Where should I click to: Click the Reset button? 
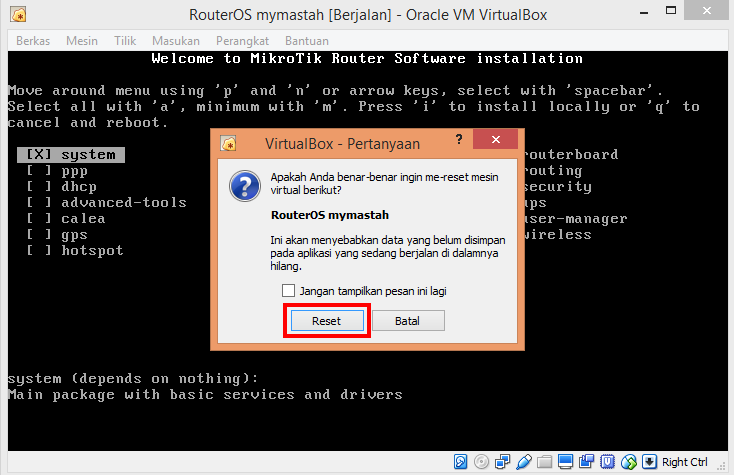pos(327,321)
